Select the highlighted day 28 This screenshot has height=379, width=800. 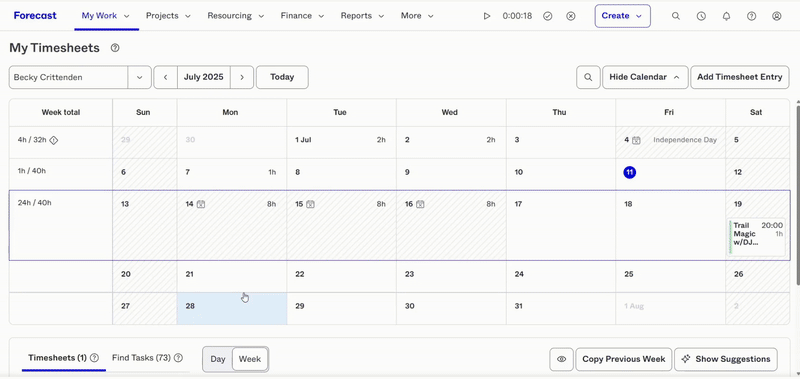pos(232,309)
